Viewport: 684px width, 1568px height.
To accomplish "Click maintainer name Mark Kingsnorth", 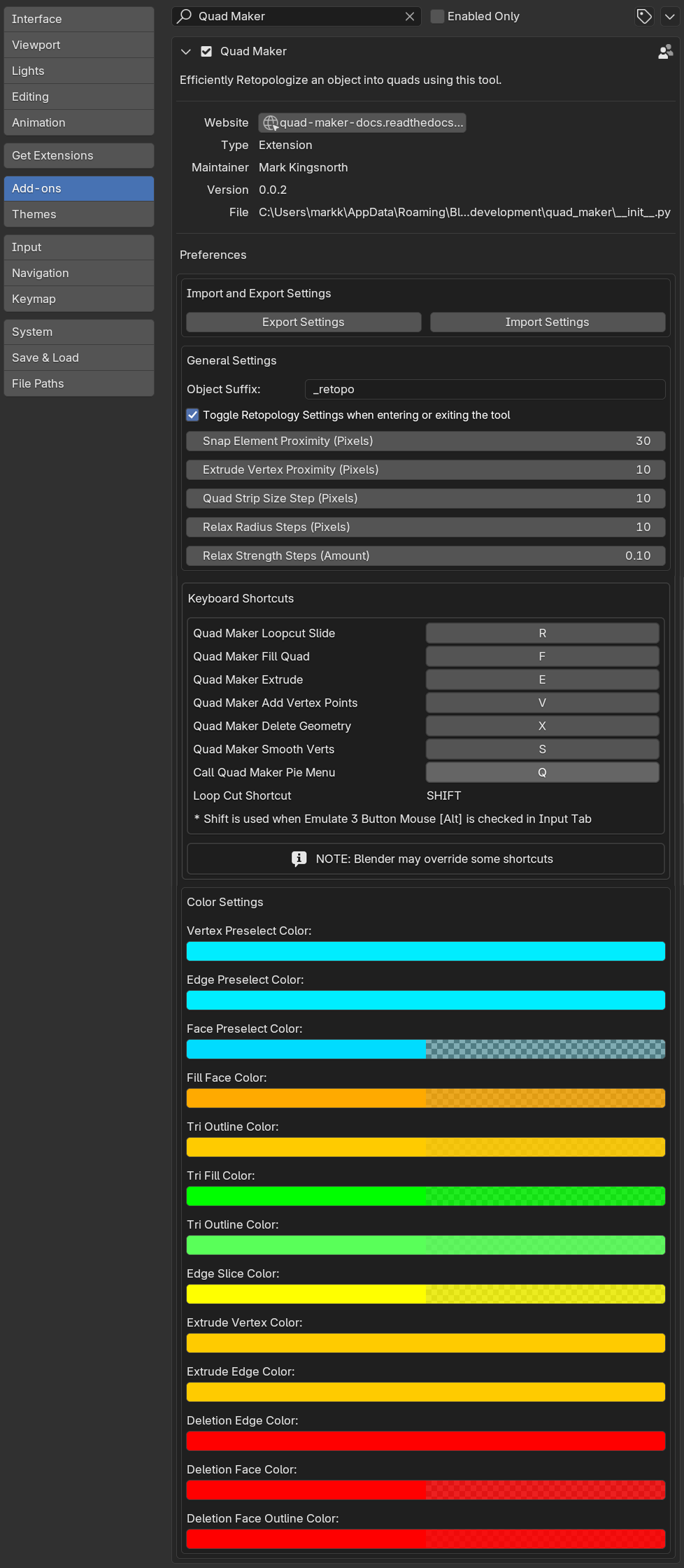I will [304, 167].
